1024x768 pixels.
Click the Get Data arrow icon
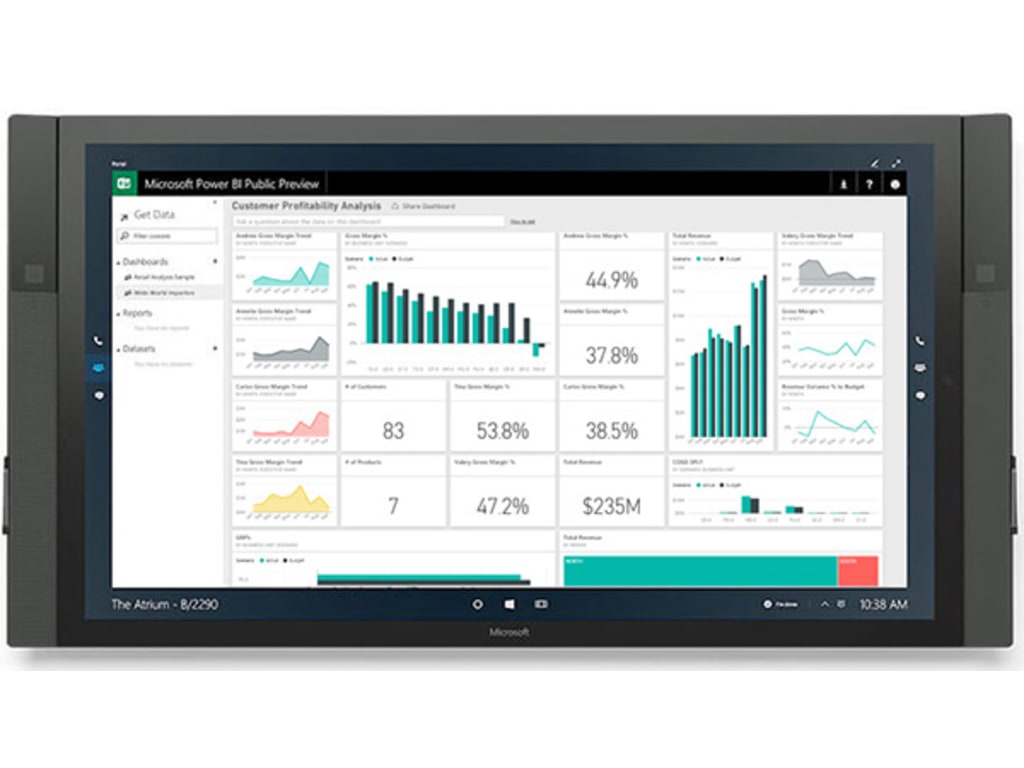124,216
